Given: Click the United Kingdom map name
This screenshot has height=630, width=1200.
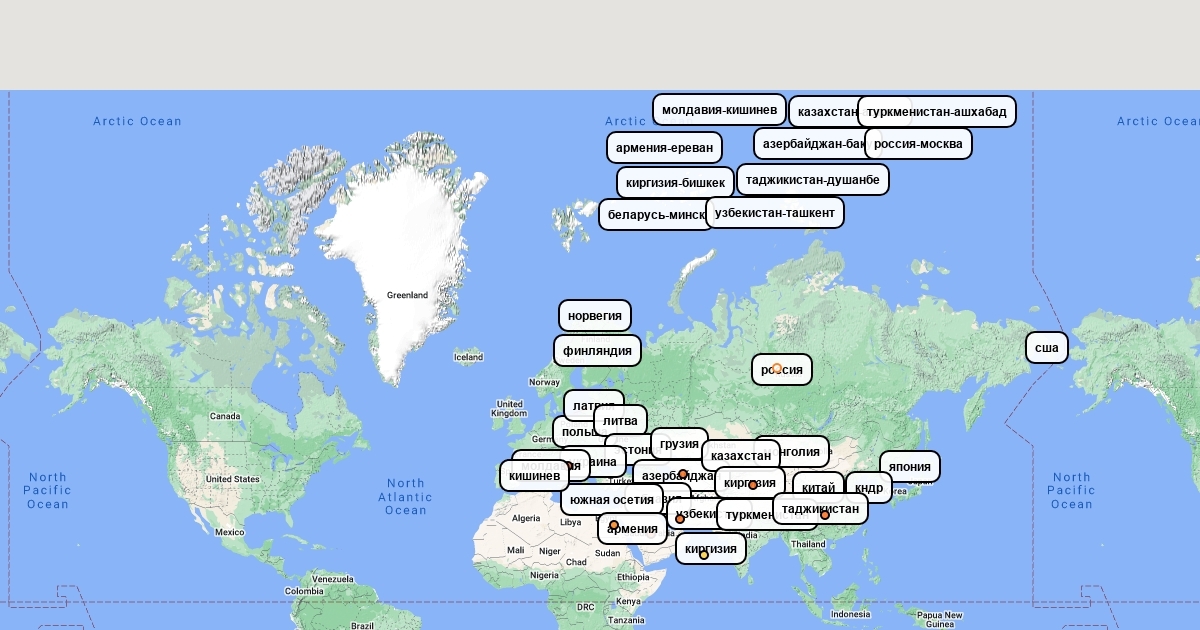Looking at the screenshot, I should click(509, 408).
